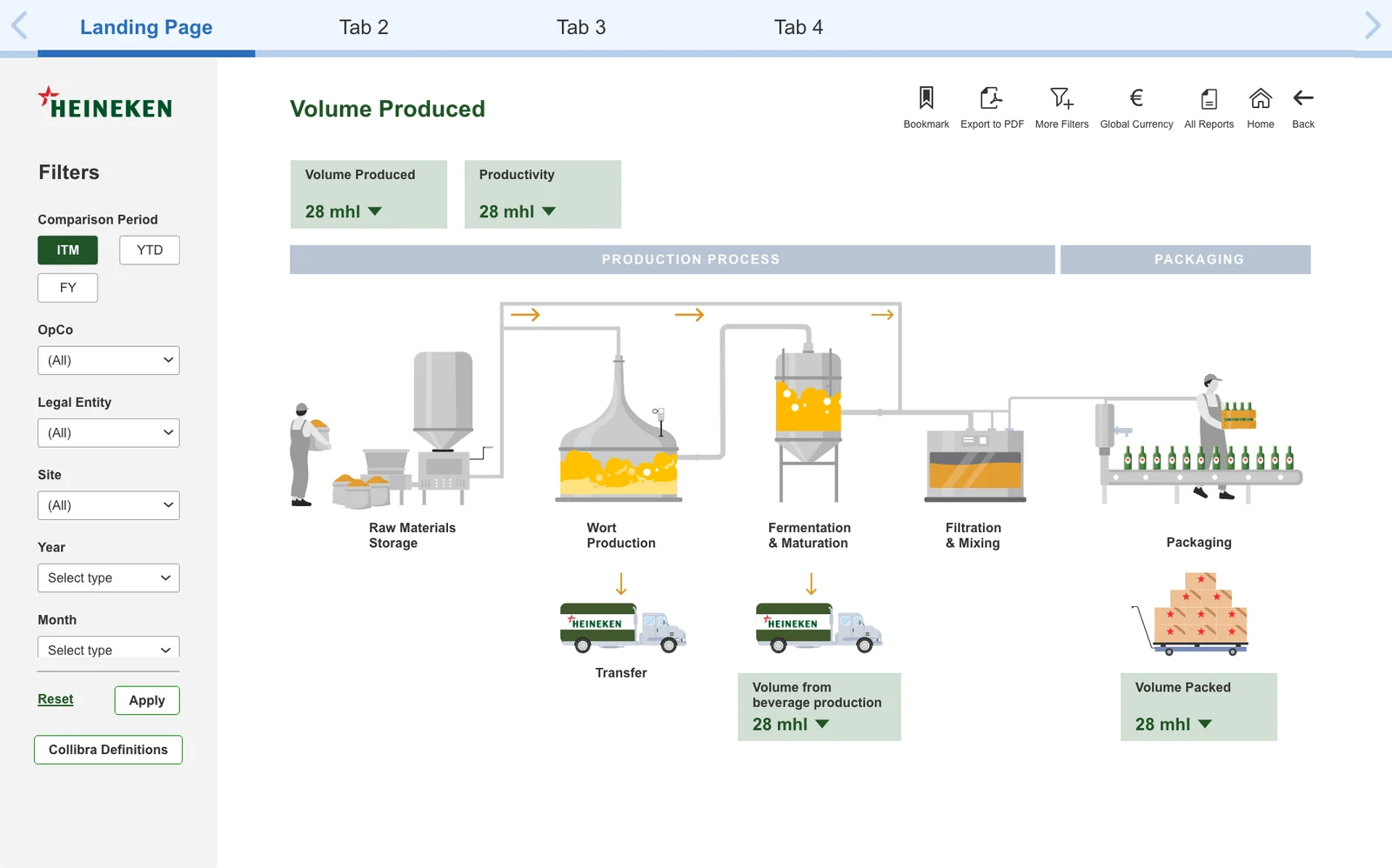Select the Raw Materials Storage illustration

[x=396, y=428]
